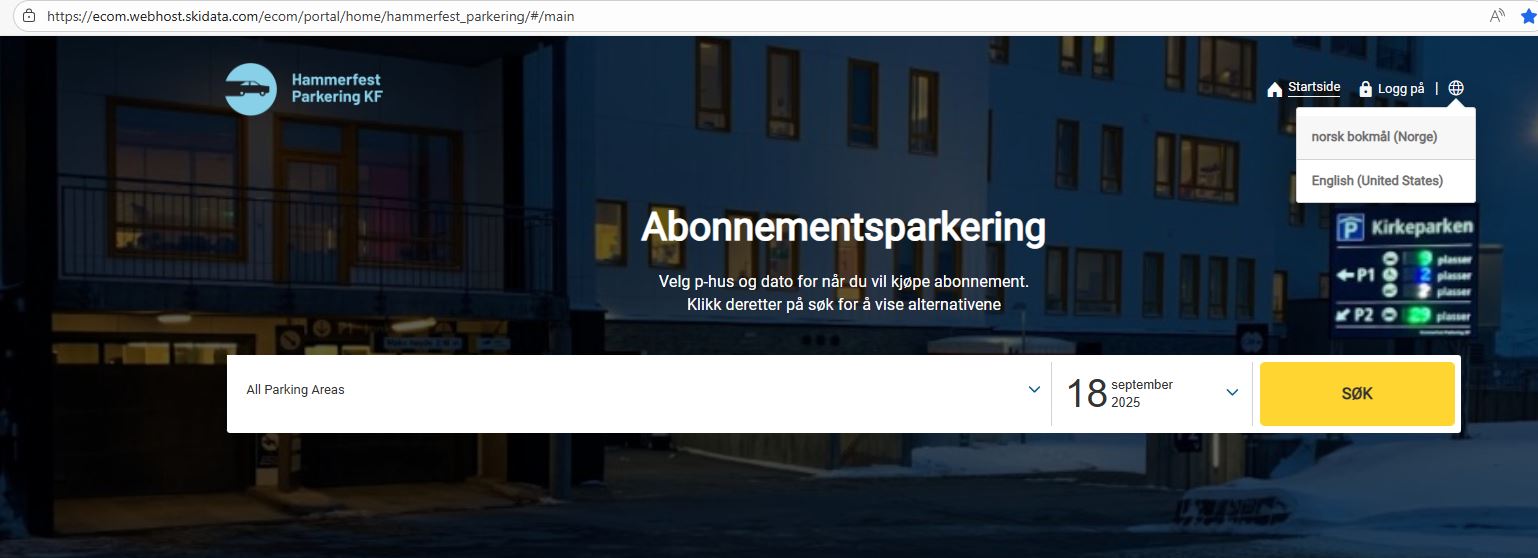This screenshot has width=1538, height=558.
Task: Click the house icon beside Startside
Action: (1274, 89)
